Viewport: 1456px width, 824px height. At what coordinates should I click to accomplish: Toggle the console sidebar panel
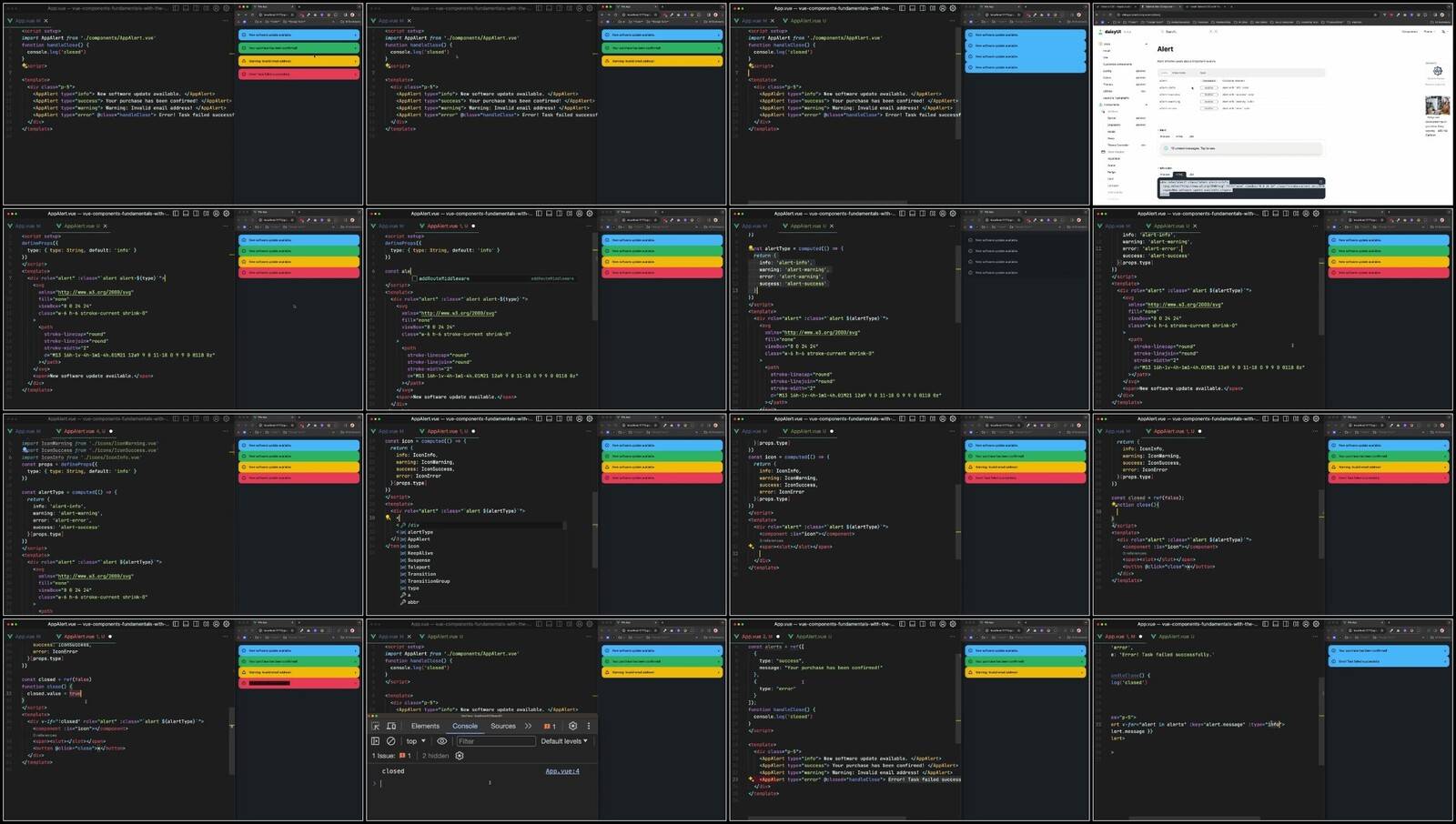point(376,741)
